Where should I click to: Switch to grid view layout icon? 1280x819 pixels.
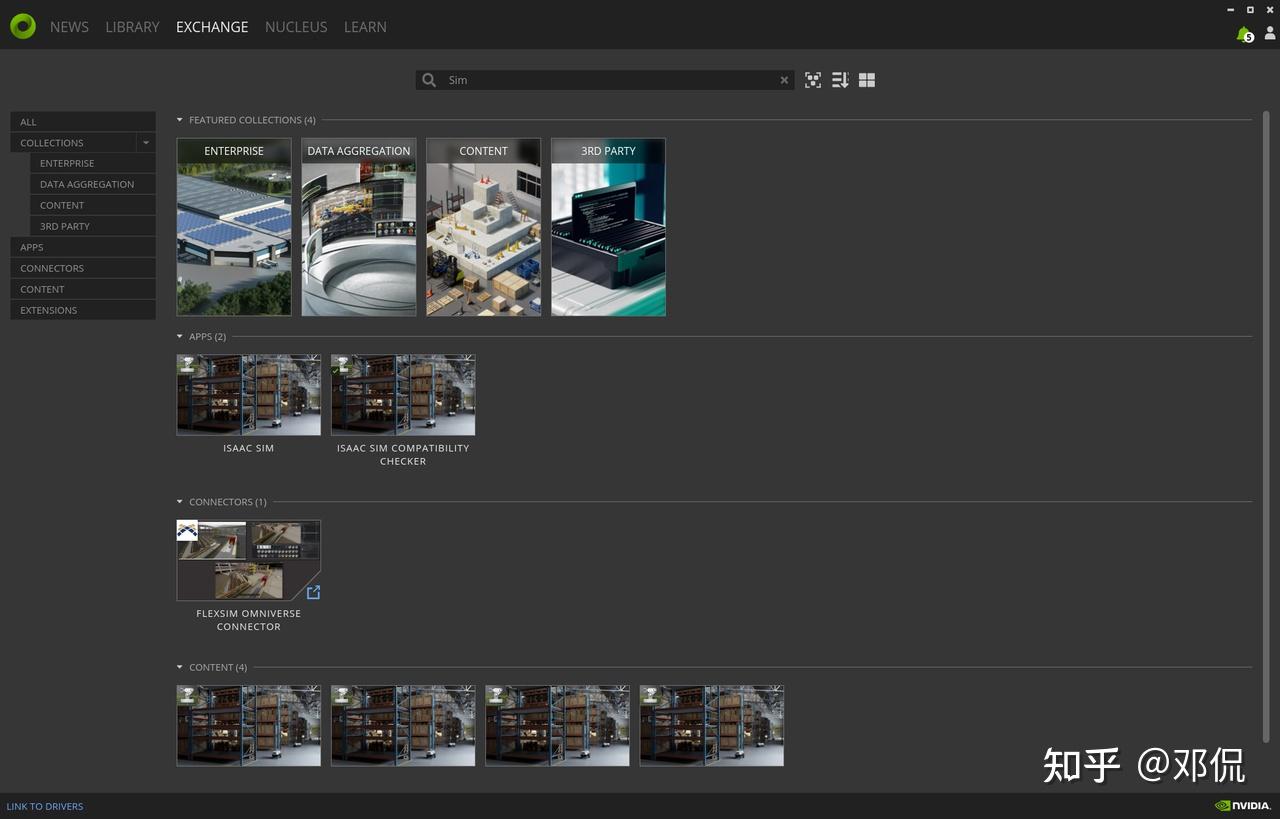867,80
